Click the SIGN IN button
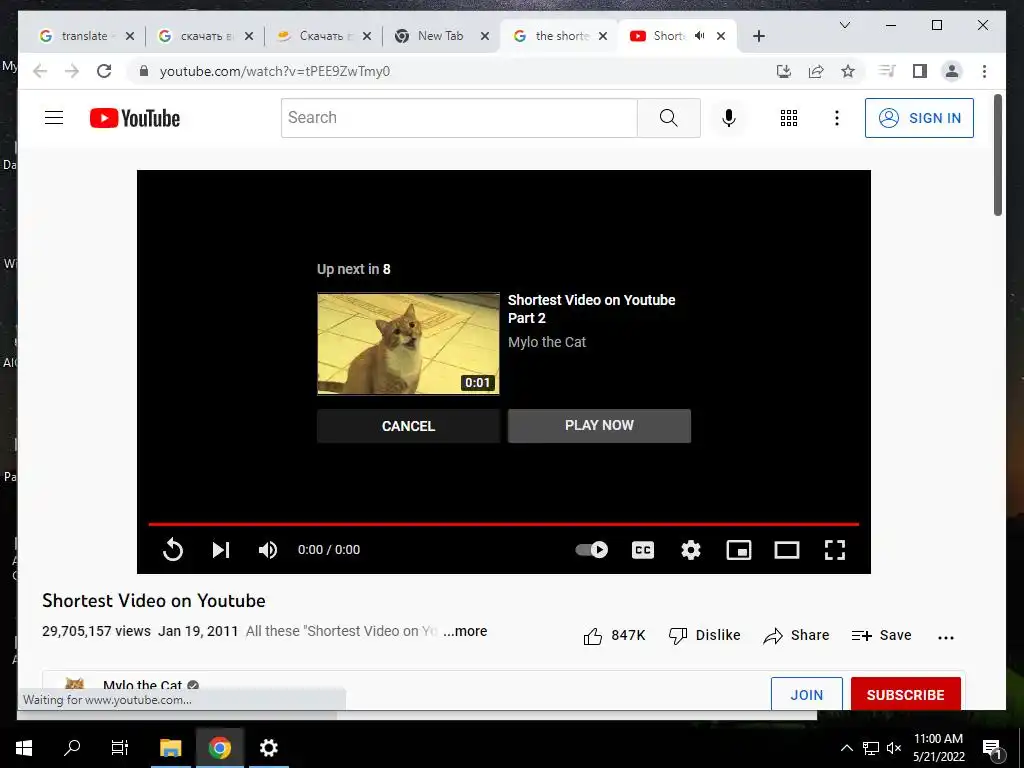Viewport: 1024px width, 768px height. [x=919, y=118]
